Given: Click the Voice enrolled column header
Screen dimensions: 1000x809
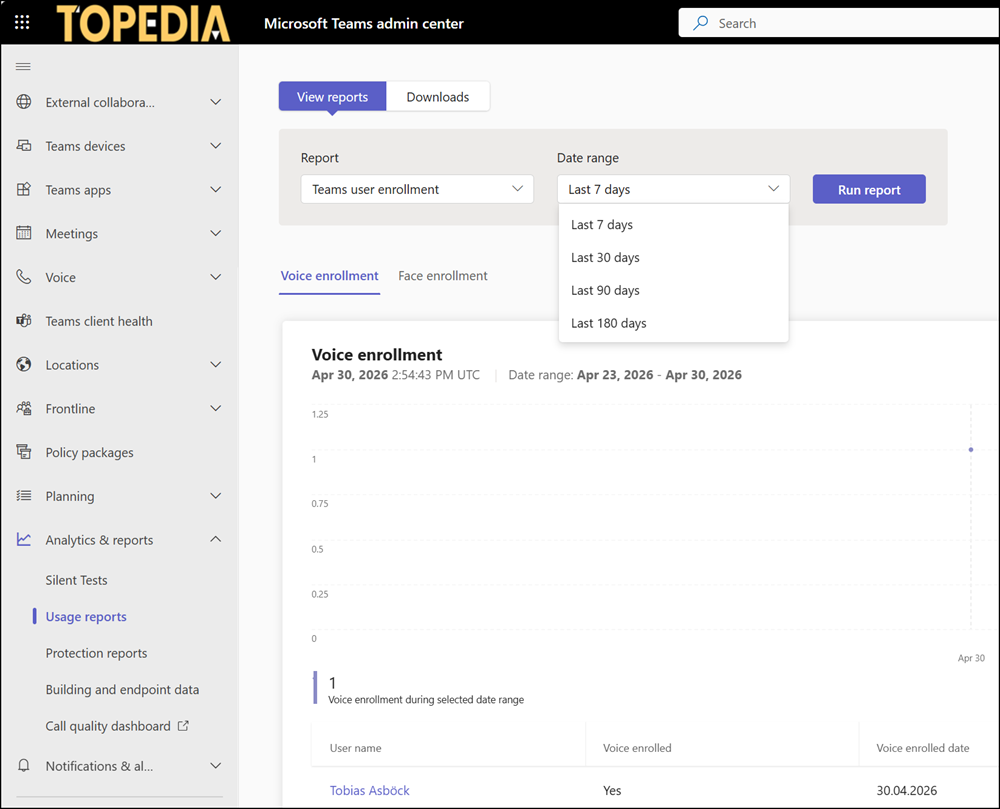Looking at the screenshot, I should 637,748.
